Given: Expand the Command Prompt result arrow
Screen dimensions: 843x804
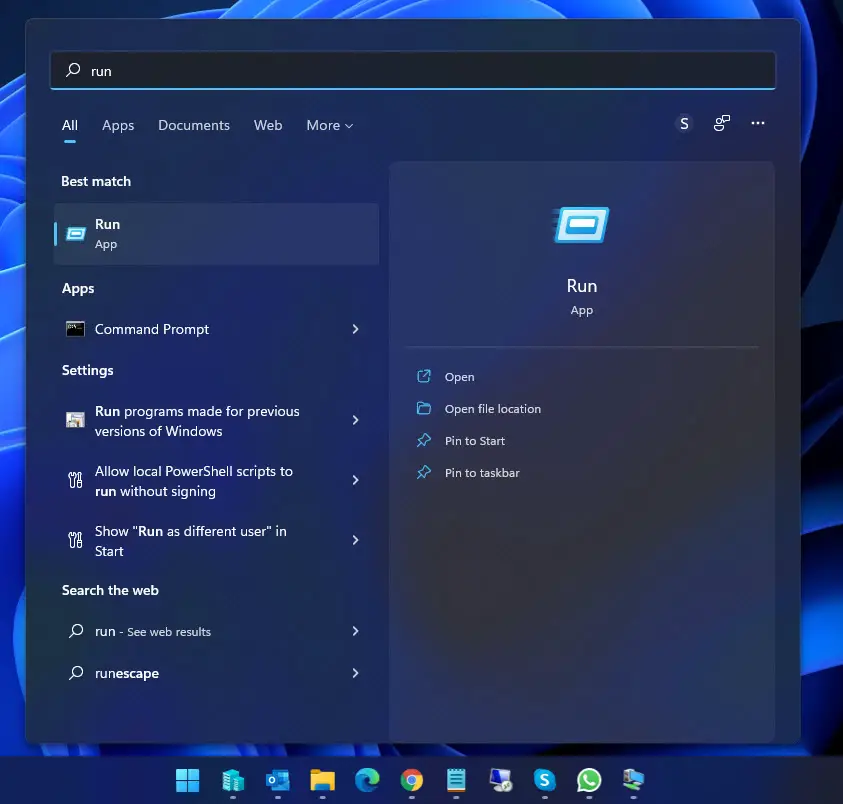Looking at the screenshot, I should [355, 329].
